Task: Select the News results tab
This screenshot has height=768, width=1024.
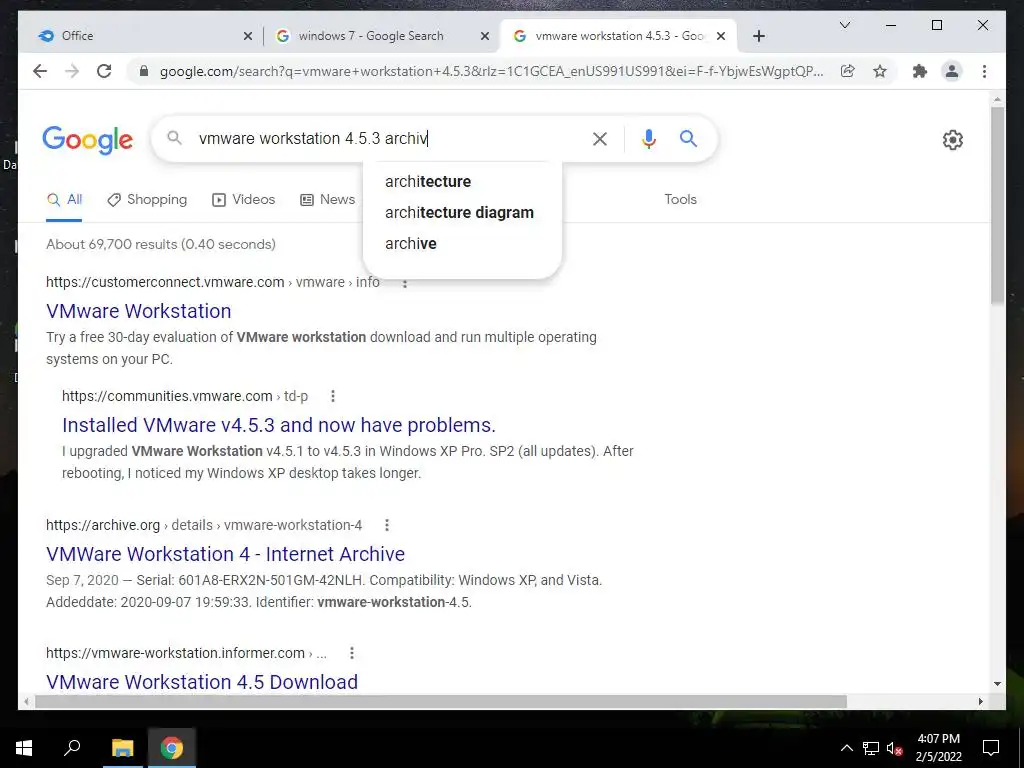Action: 327,200
